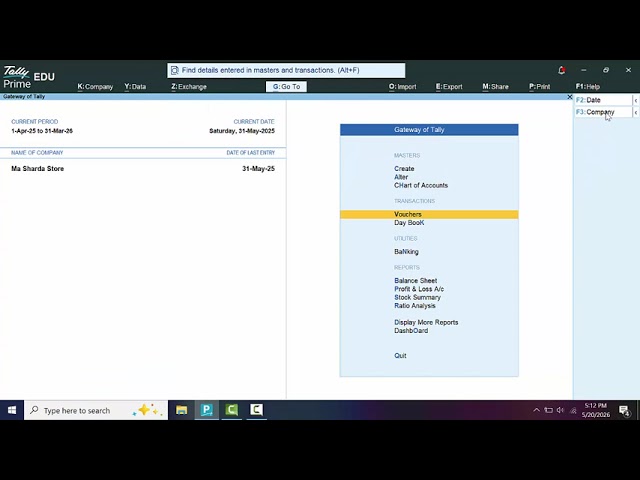Click the search icon in Find bar

pyautogui.click(x=175, y=70)
